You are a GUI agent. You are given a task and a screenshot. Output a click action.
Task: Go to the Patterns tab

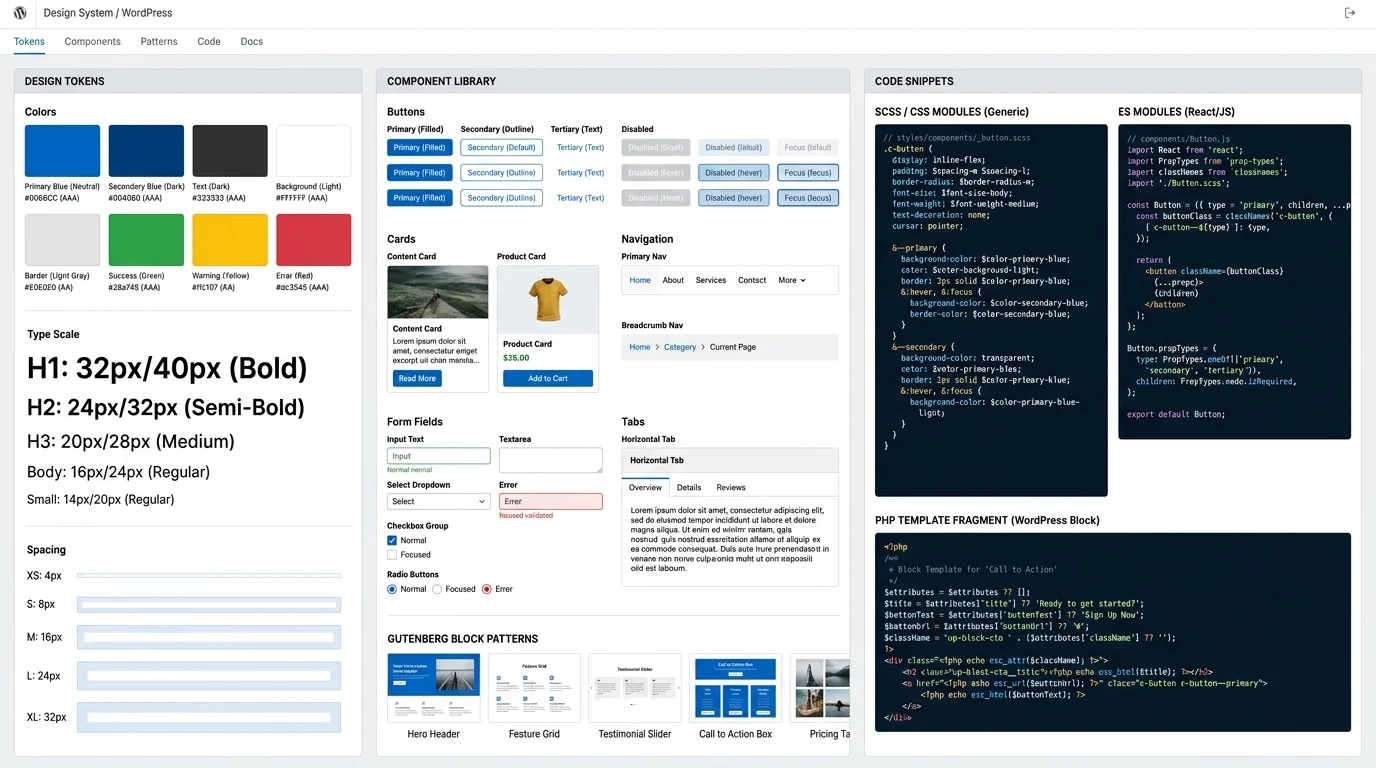click(x=159, y=42)
